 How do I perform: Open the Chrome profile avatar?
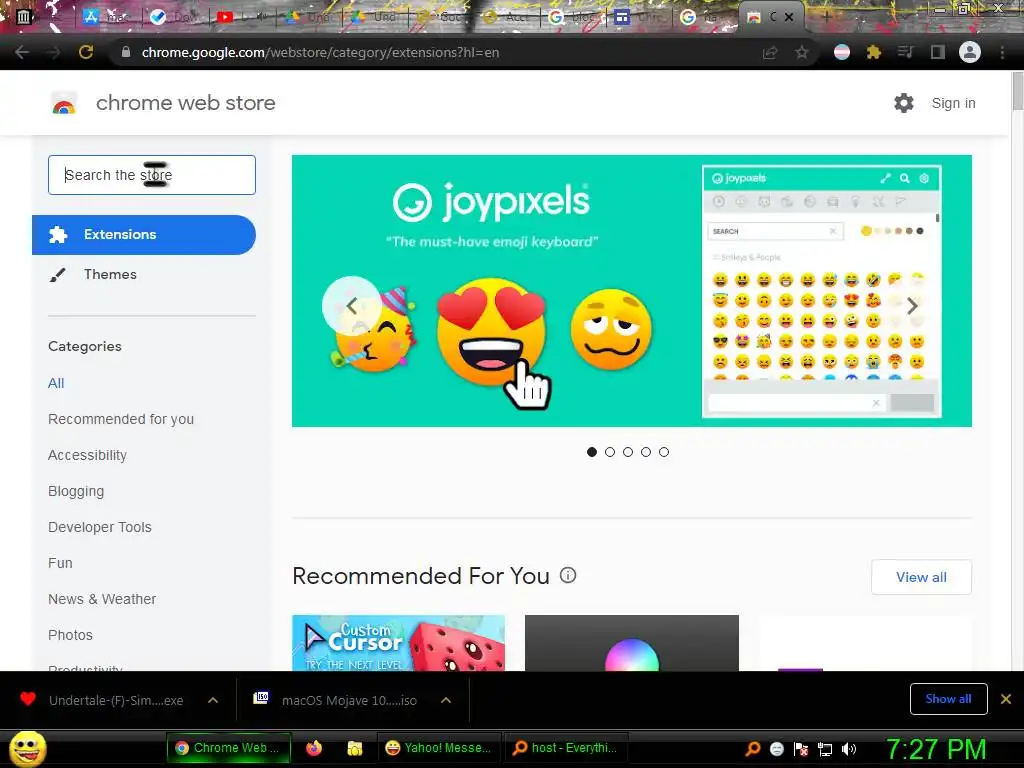point(970,52)
